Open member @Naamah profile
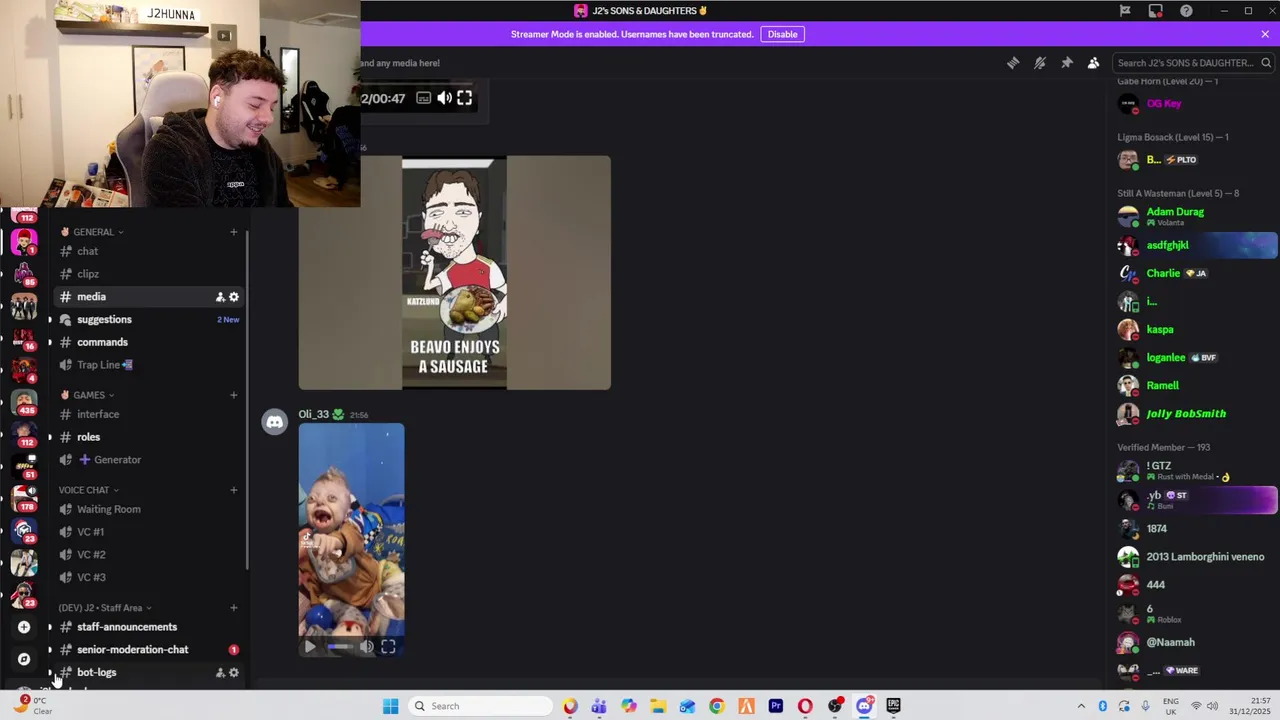The height and width of the screenshot is (720, 1280). (x=1170, y=643)
